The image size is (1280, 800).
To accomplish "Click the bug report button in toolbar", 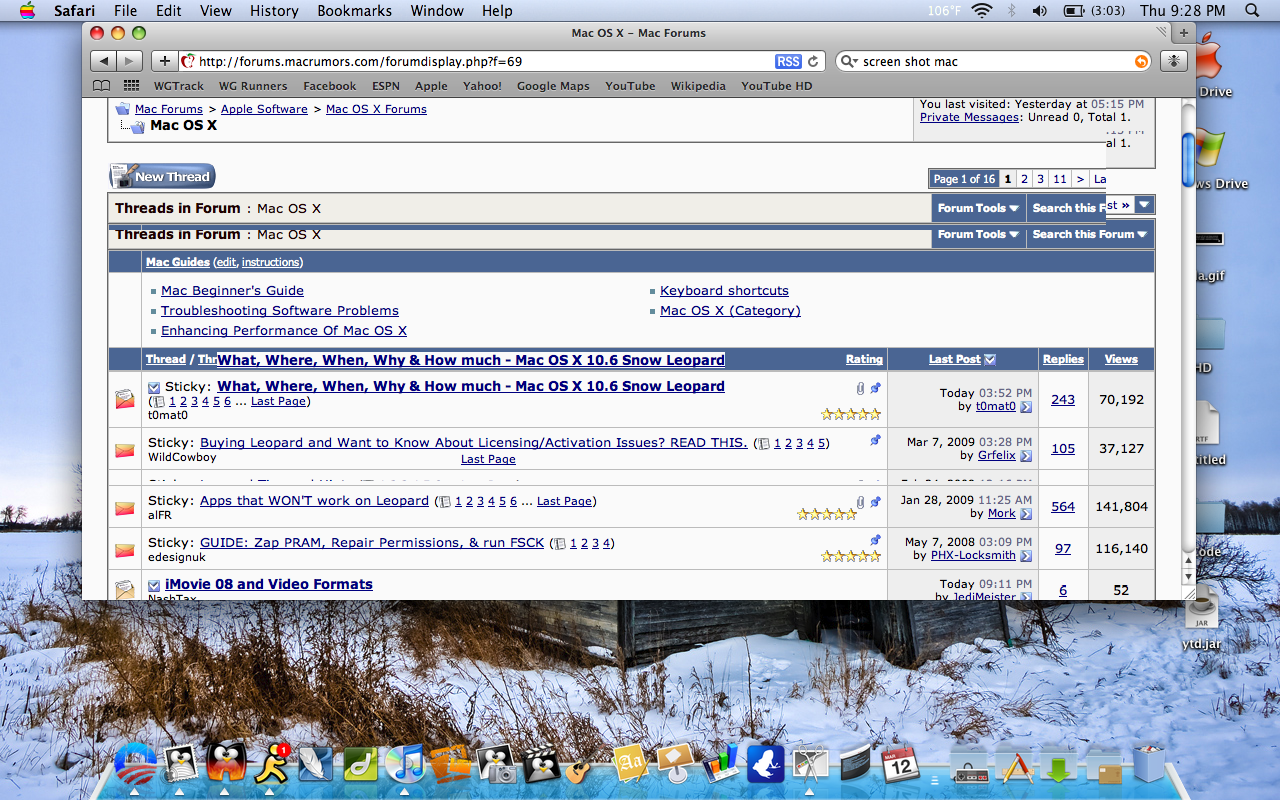I will pos(1174,61).
